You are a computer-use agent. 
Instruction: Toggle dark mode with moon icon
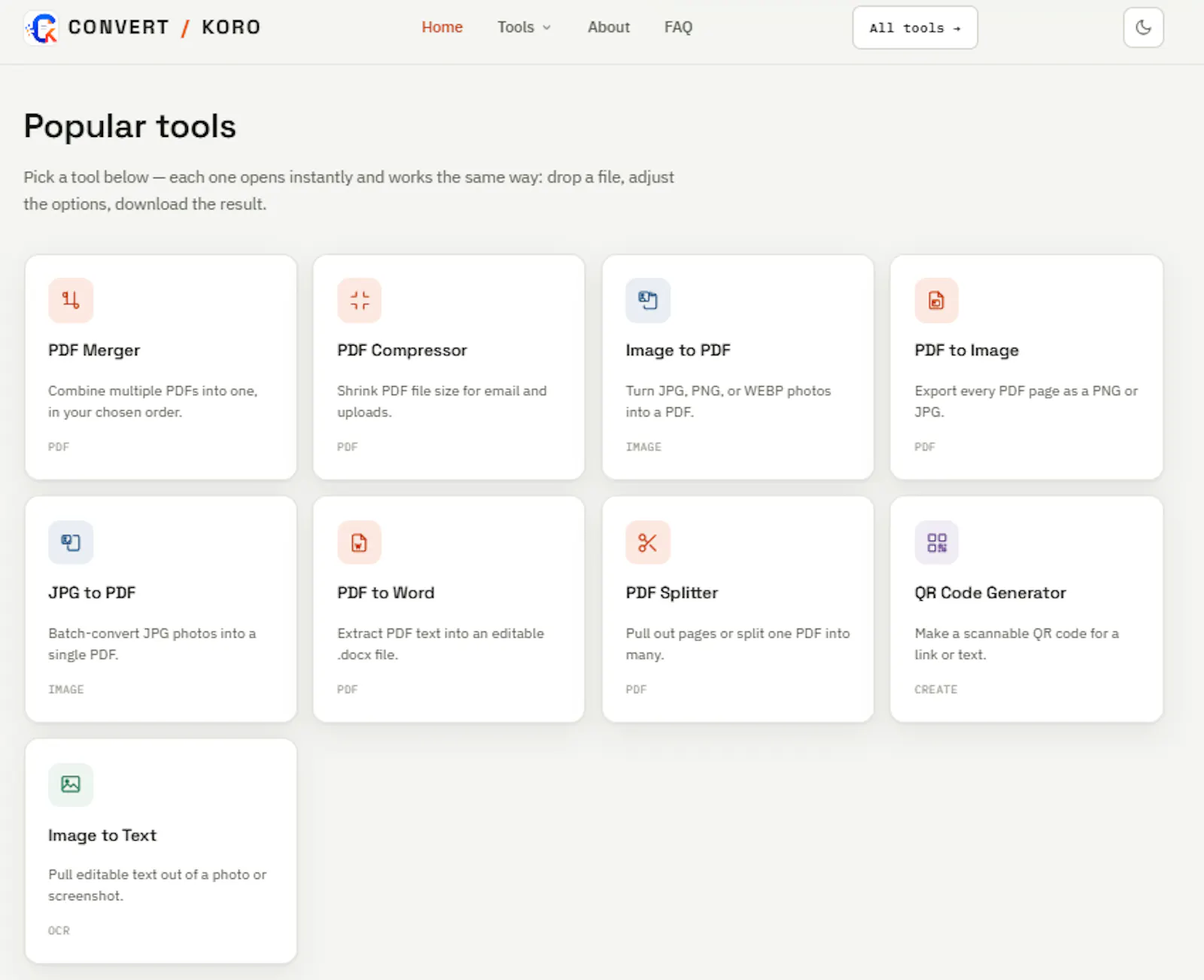tap(1143, 28)
